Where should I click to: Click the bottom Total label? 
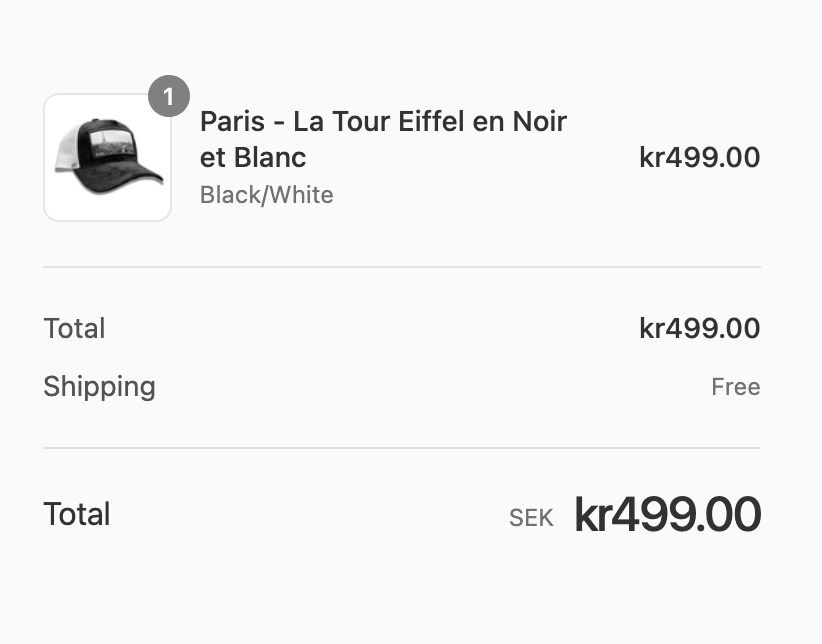pyautogui.click(x=77, y=514)
